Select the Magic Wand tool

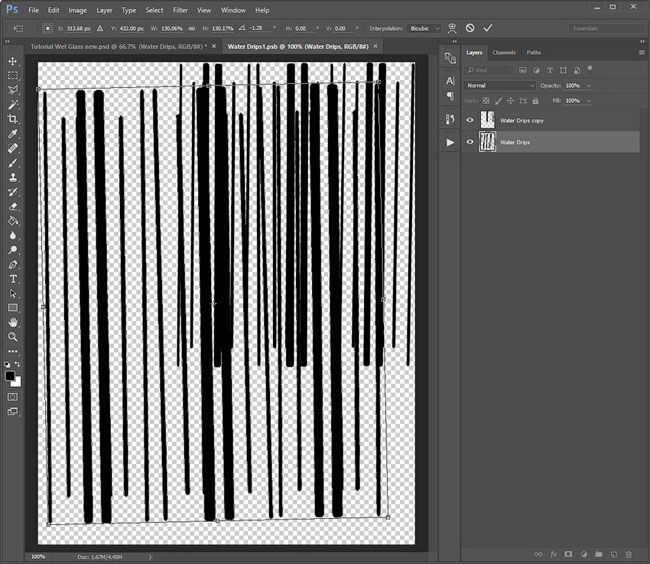tap(13, 104)
